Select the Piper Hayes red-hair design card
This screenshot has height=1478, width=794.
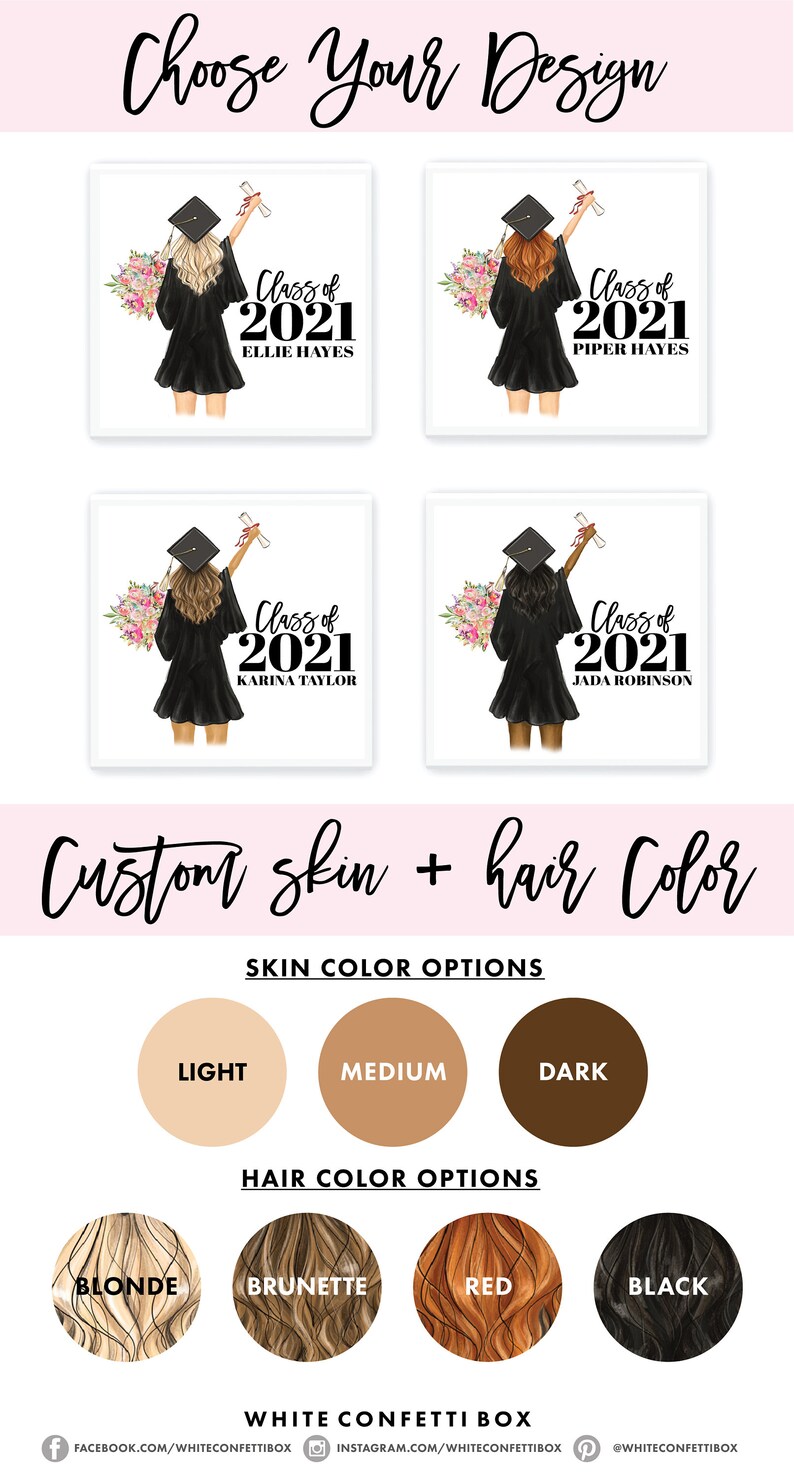coord(566,300)
